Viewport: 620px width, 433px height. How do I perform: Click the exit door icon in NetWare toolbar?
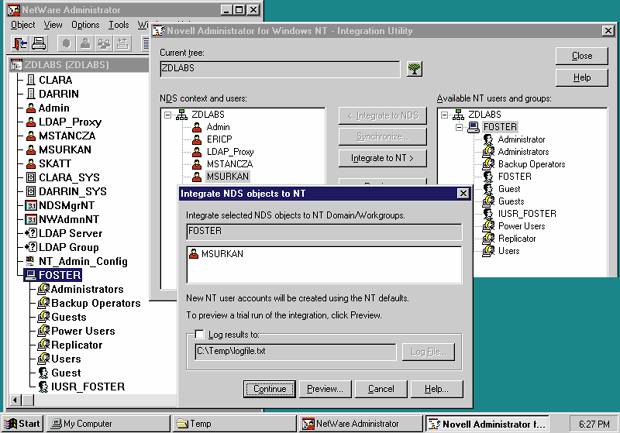(x=20, y=44)
